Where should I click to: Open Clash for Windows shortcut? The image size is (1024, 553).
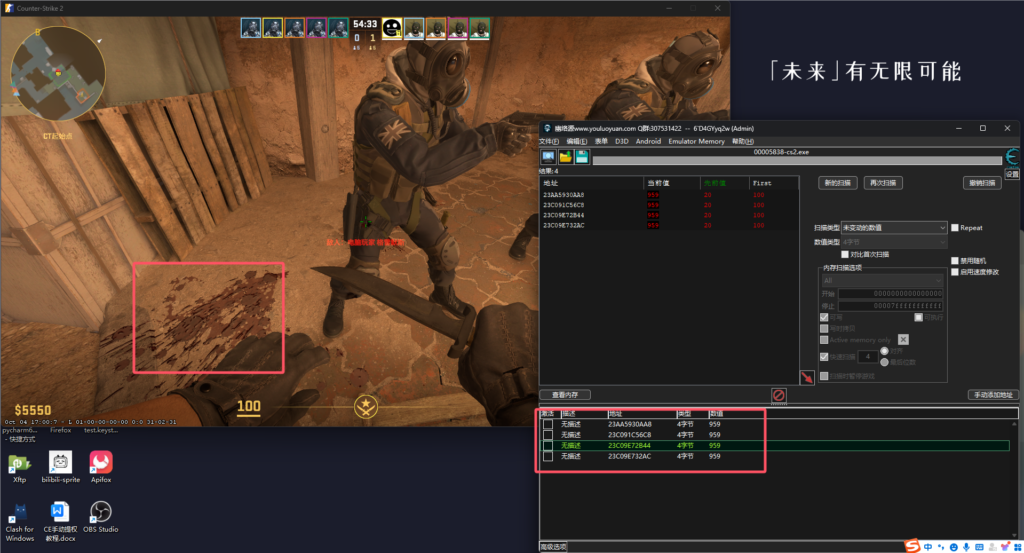[x=20, y=522]
